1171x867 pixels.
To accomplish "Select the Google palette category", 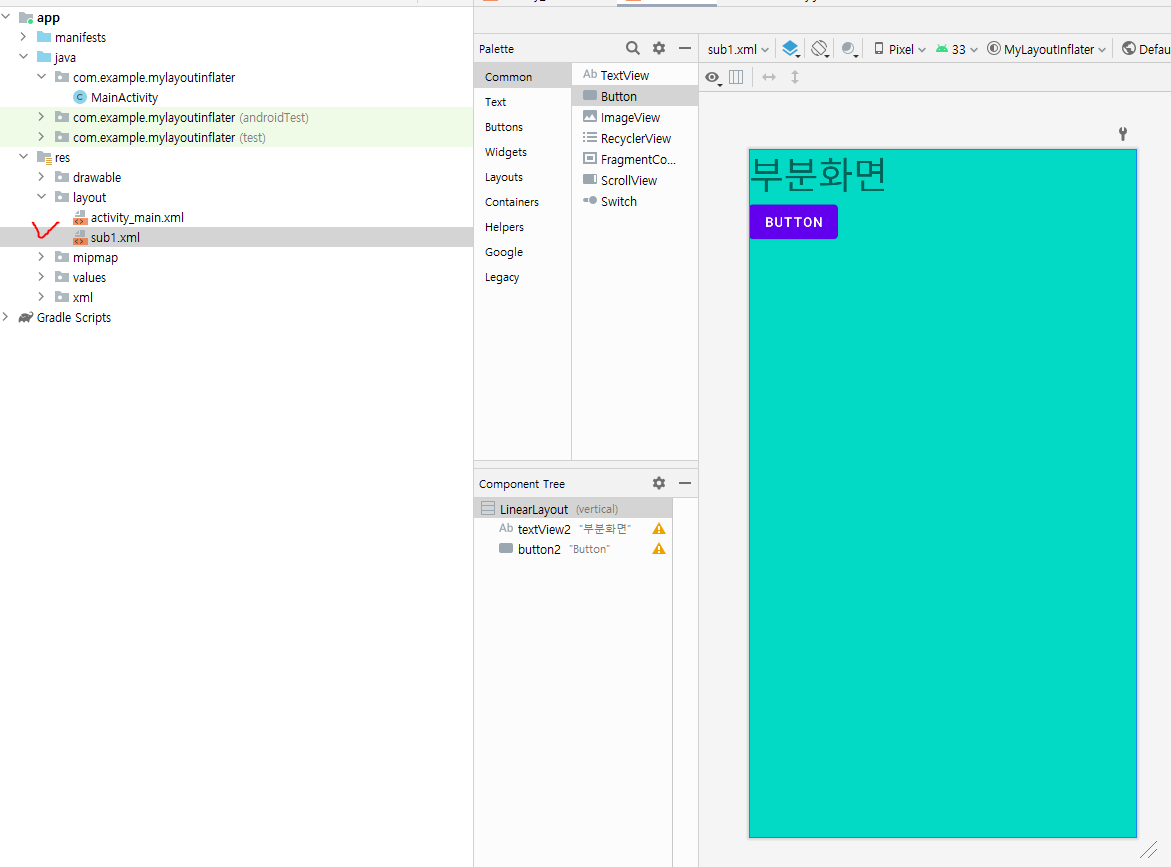I will tap(522, 252).
